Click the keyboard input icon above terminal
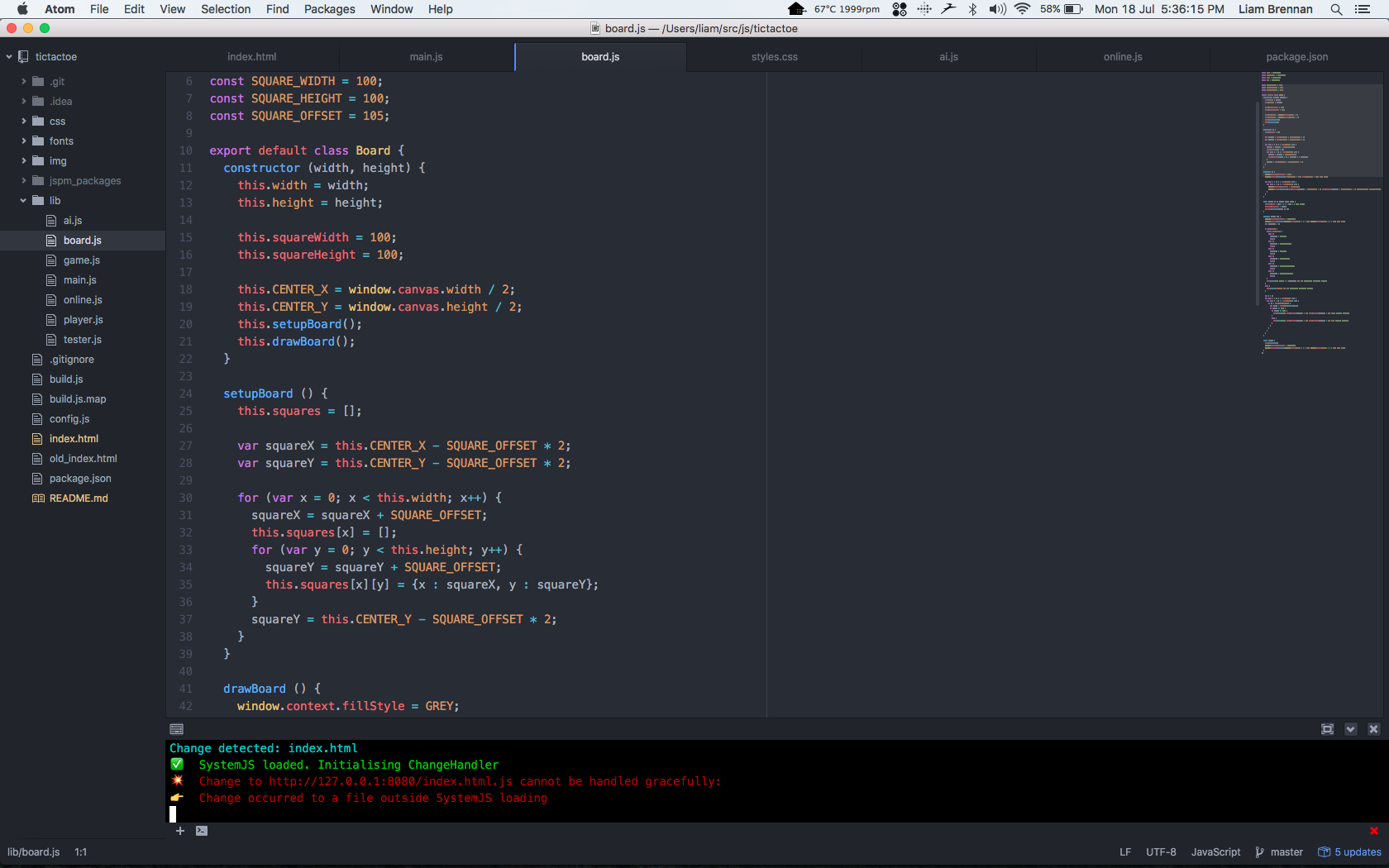 [176, 729]
